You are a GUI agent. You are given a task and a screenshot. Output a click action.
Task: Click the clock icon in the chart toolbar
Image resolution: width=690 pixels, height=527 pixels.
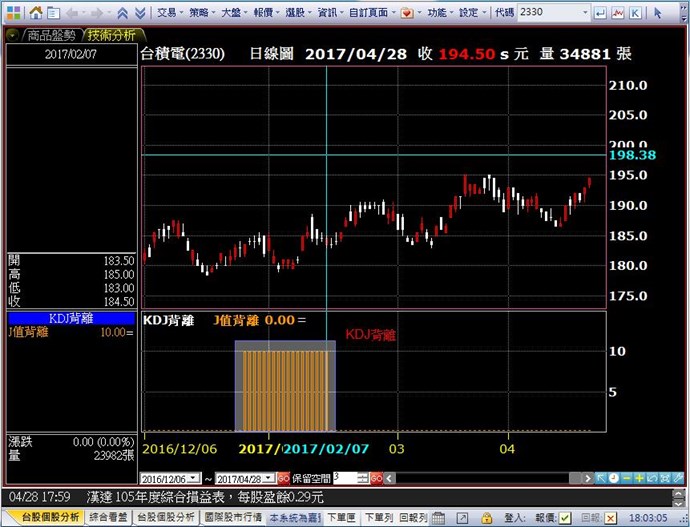point(613,479)
